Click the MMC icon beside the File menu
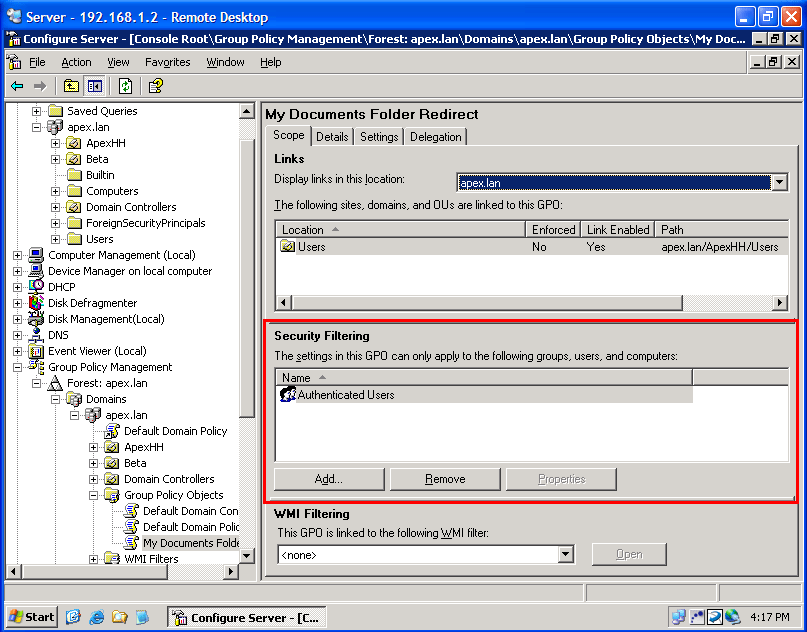This screenshot has width=807, height=632. click(x=14, y=62)
